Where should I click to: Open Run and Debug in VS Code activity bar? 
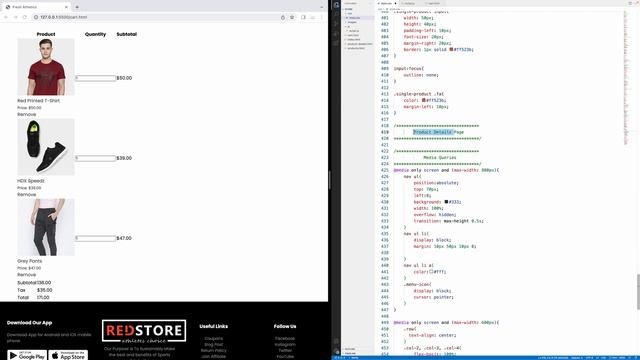tap(336, 33)
